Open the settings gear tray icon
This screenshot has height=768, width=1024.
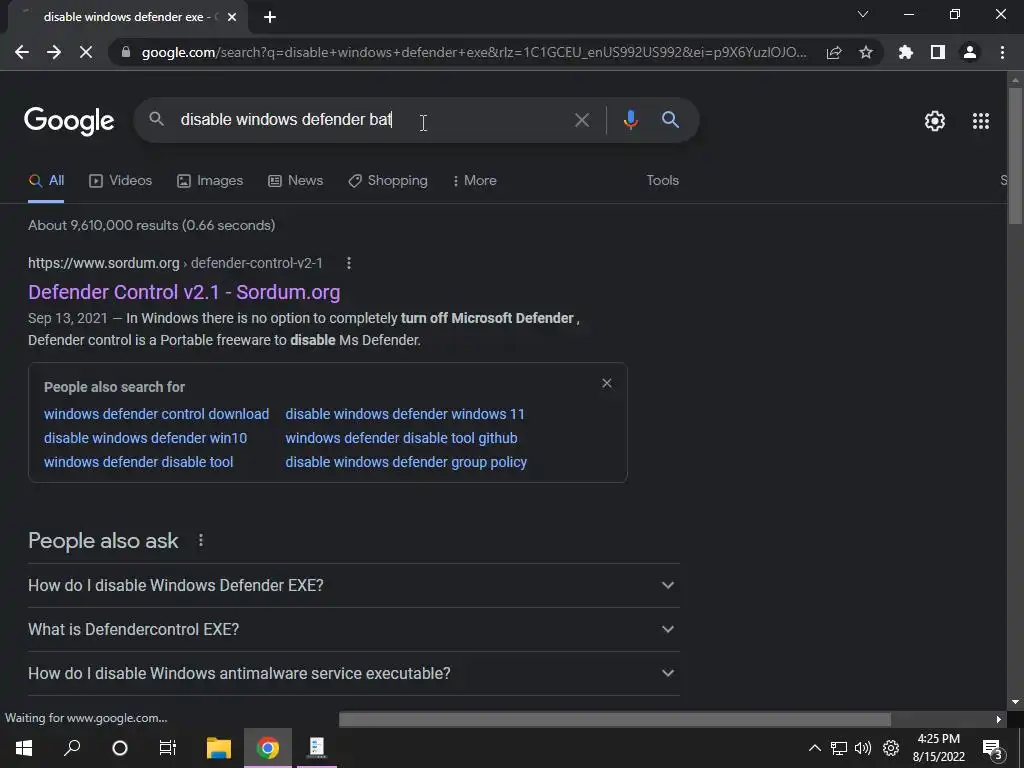click(x=891, y=748)
